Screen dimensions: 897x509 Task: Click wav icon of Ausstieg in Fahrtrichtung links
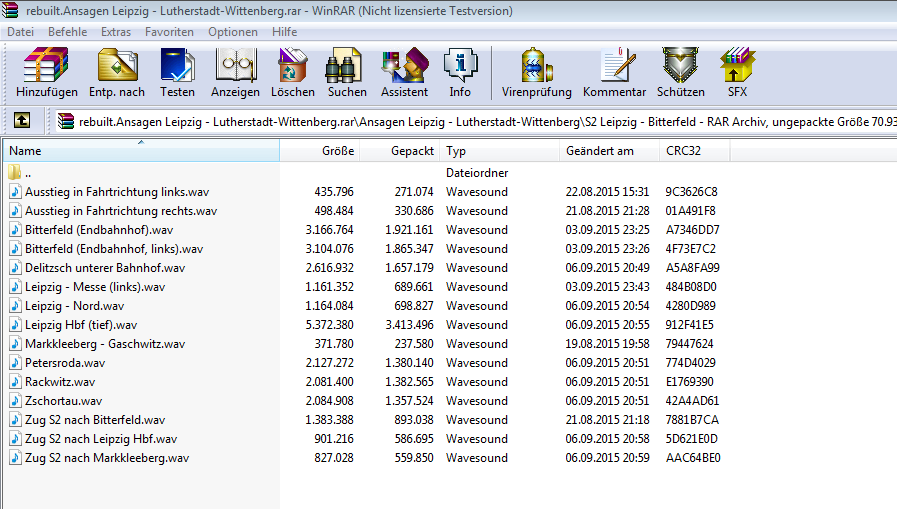[15, 192]
